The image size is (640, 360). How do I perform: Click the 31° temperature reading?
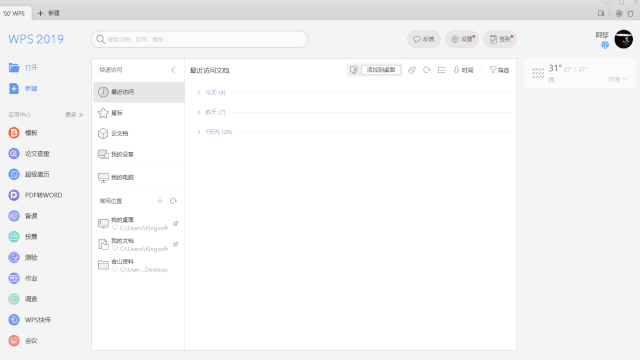555,68
